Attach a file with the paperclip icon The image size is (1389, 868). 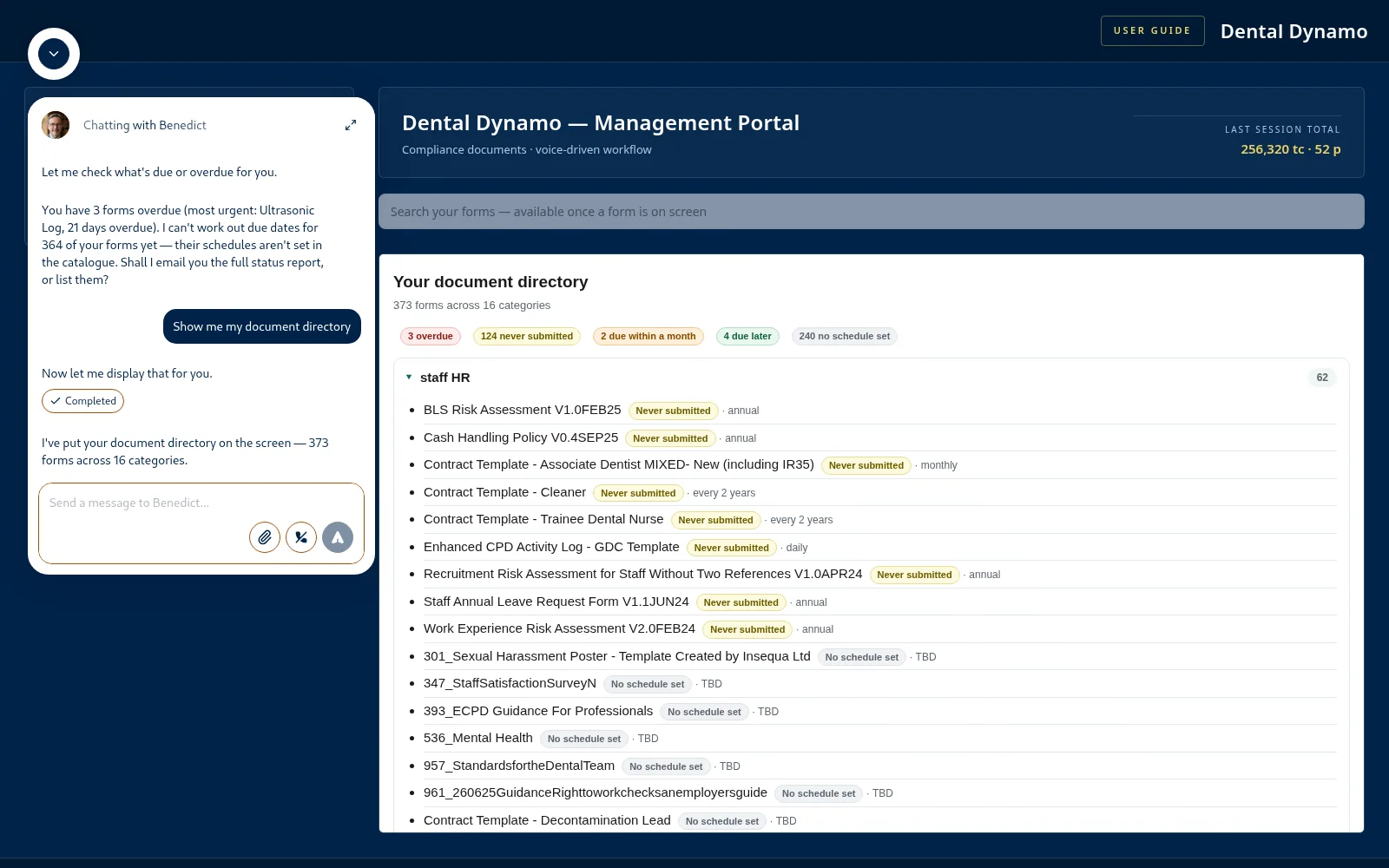point(265,537)
